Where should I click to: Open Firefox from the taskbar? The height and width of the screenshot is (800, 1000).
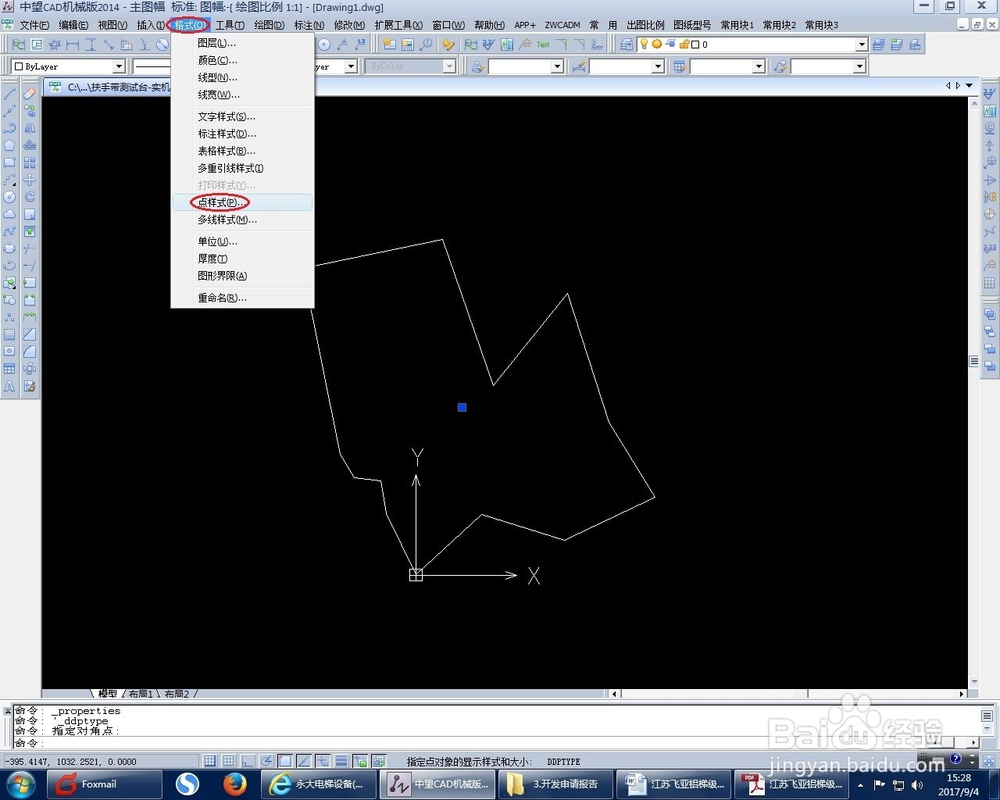point(235,784)
